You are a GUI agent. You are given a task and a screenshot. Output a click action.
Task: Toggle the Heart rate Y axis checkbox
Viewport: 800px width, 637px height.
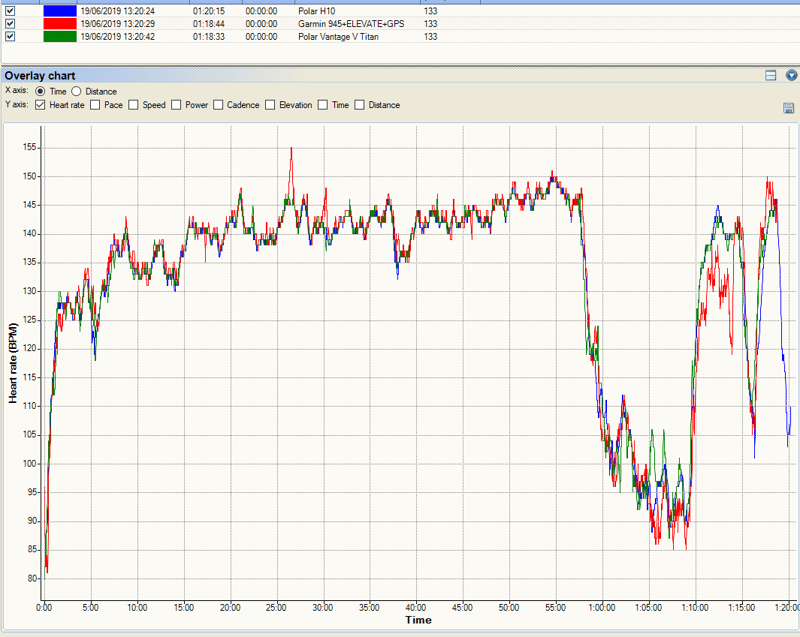point(40,105)
